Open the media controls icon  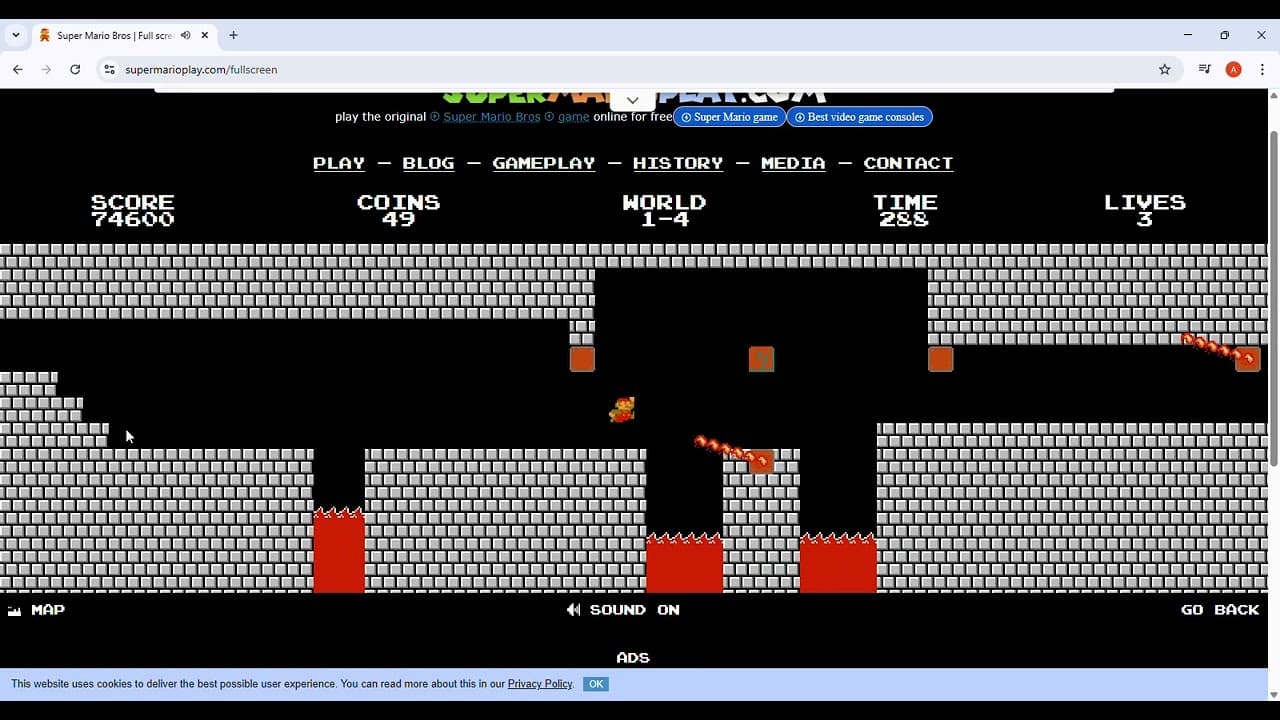(x=1204, y=69)
